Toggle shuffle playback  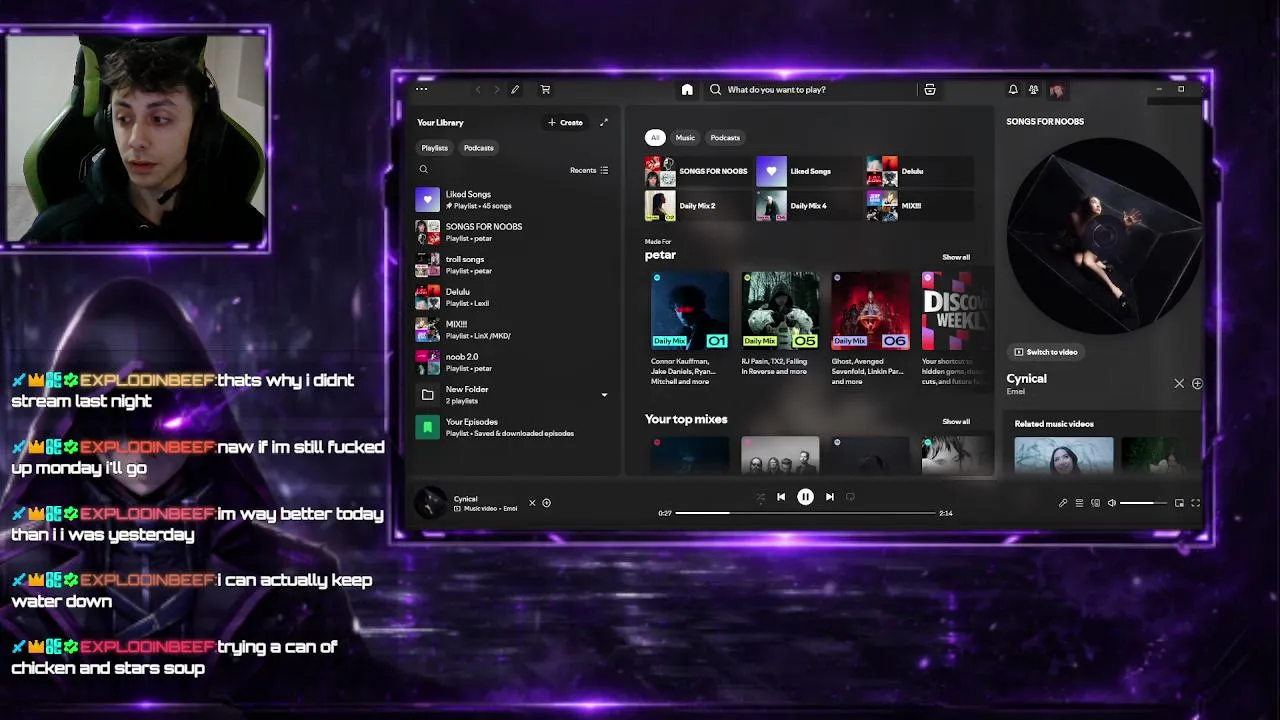pyautogui.click(x=760, y=497)
